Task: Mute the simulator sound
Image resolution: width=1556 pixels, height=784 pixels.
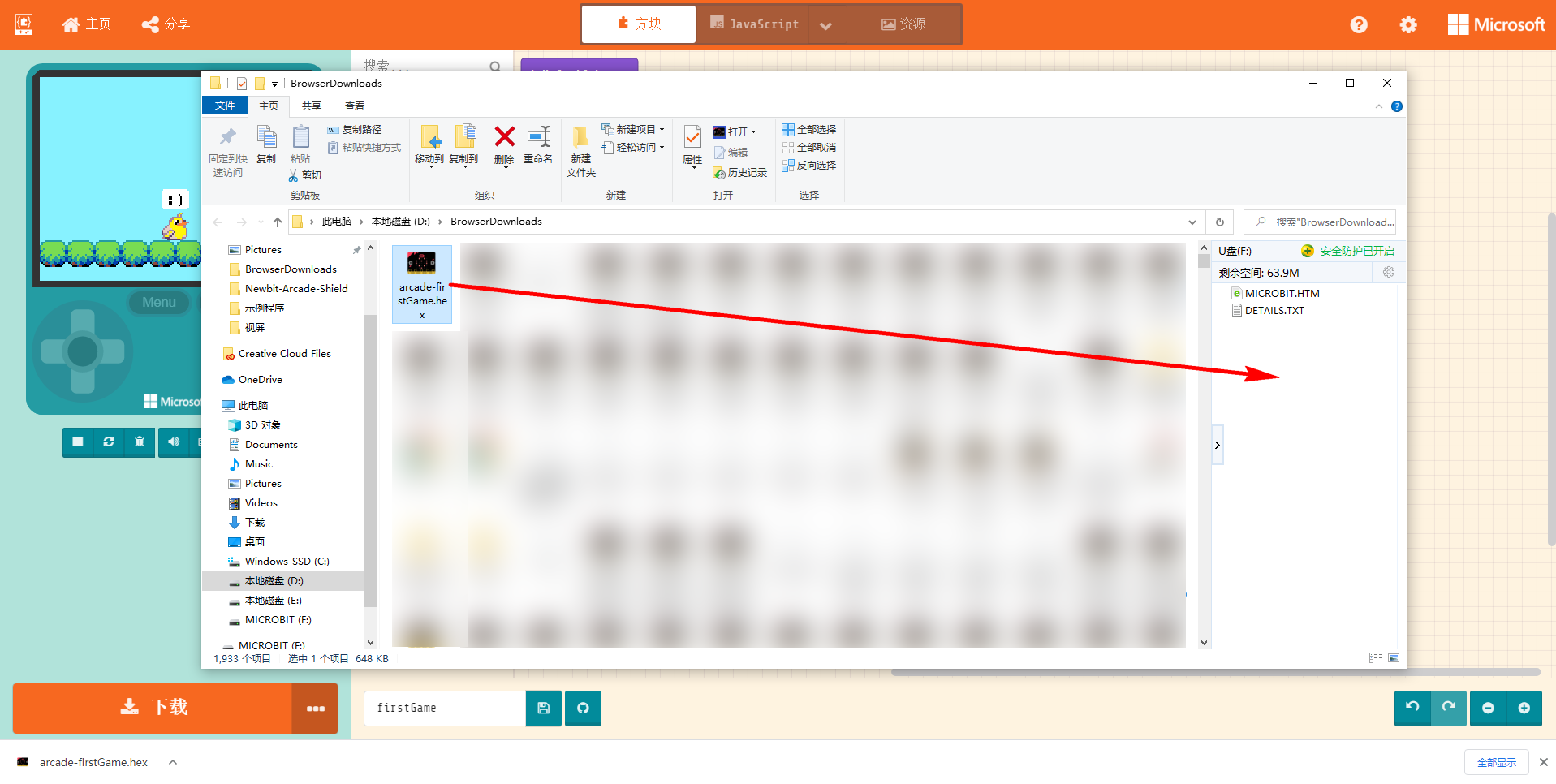Action: pos(174,442)
